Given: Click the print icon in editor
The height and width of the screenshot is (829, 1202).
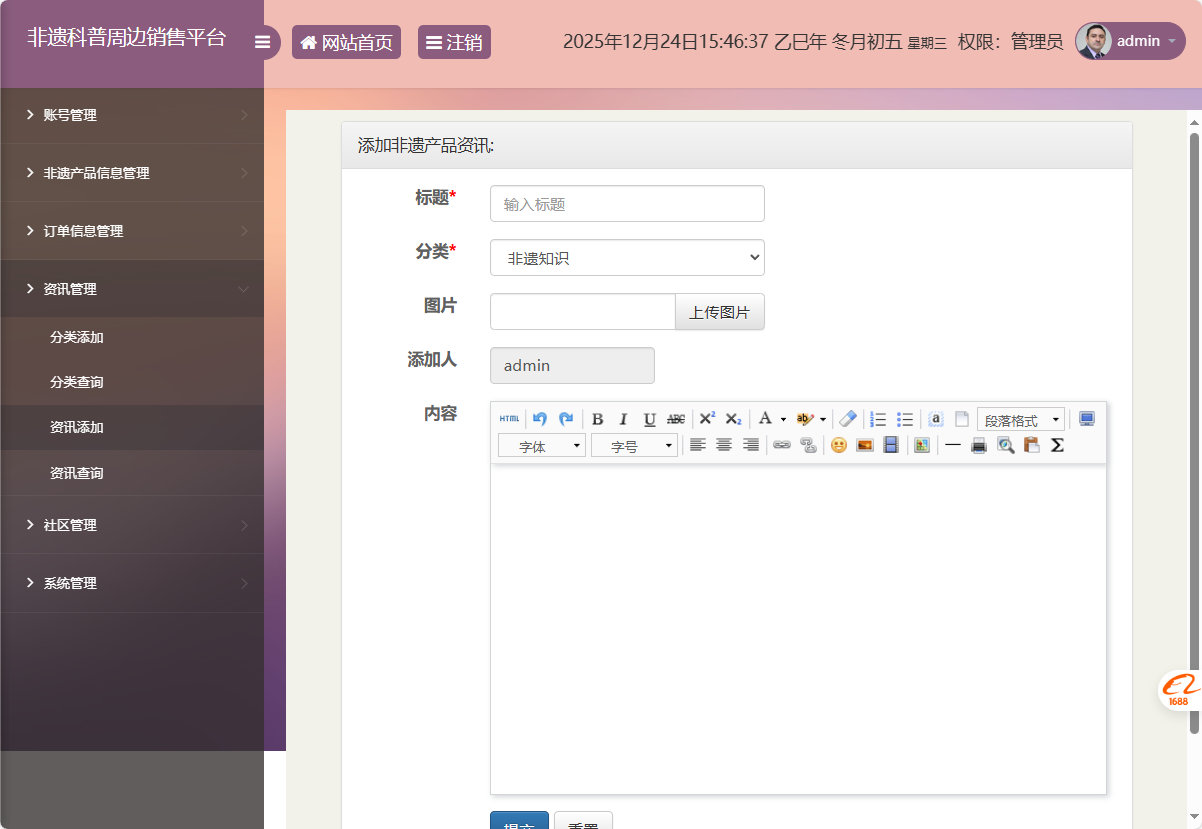Looking at the screenshot, I should tap(979, 445).
